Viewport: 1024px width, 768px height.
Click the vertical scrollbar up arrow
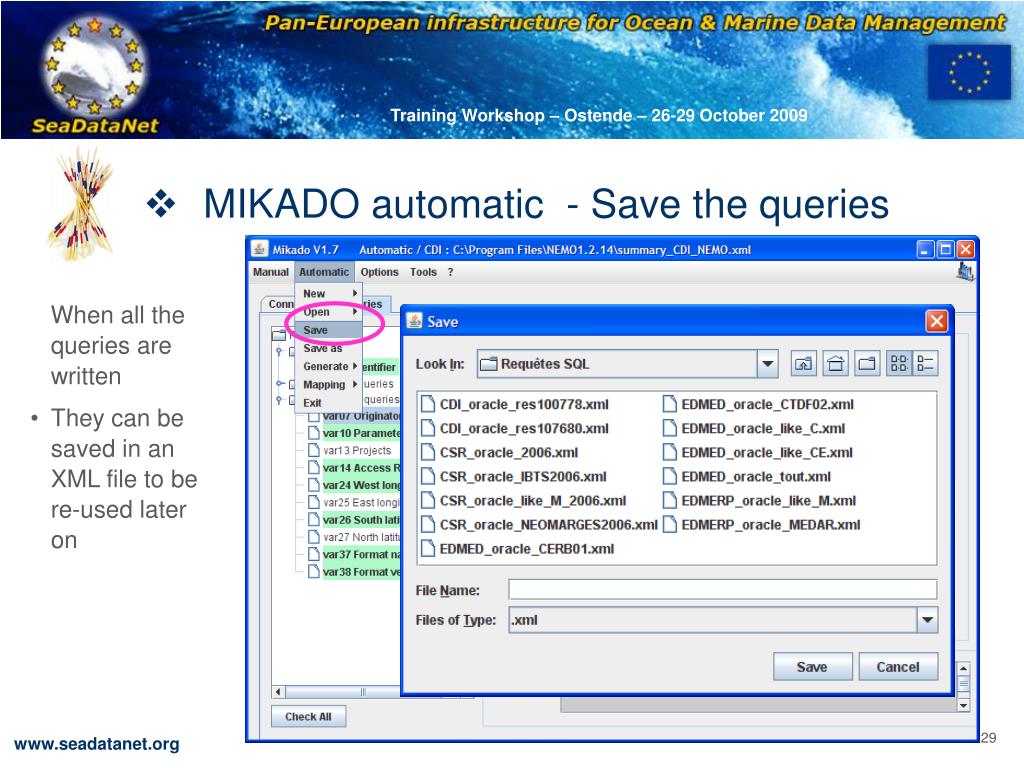[x=963, y=669]
